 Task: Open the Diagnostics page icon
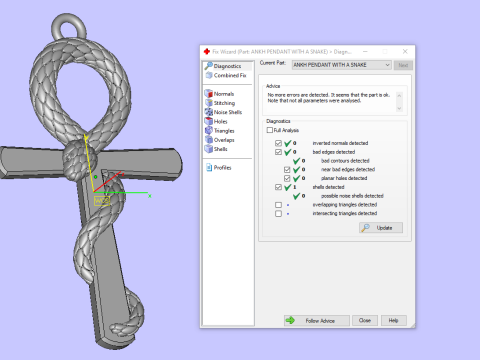click(x=209, y=66)
